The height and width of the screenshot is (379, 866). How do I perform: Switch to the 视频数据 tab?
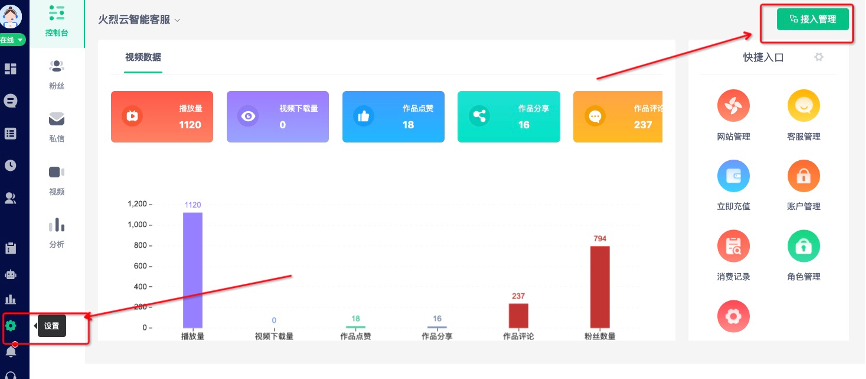tap(143, 57)
